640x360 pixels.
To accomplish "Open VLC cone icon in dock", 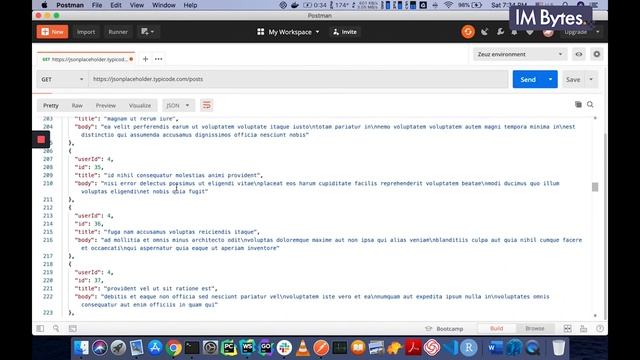I will 302,348.
